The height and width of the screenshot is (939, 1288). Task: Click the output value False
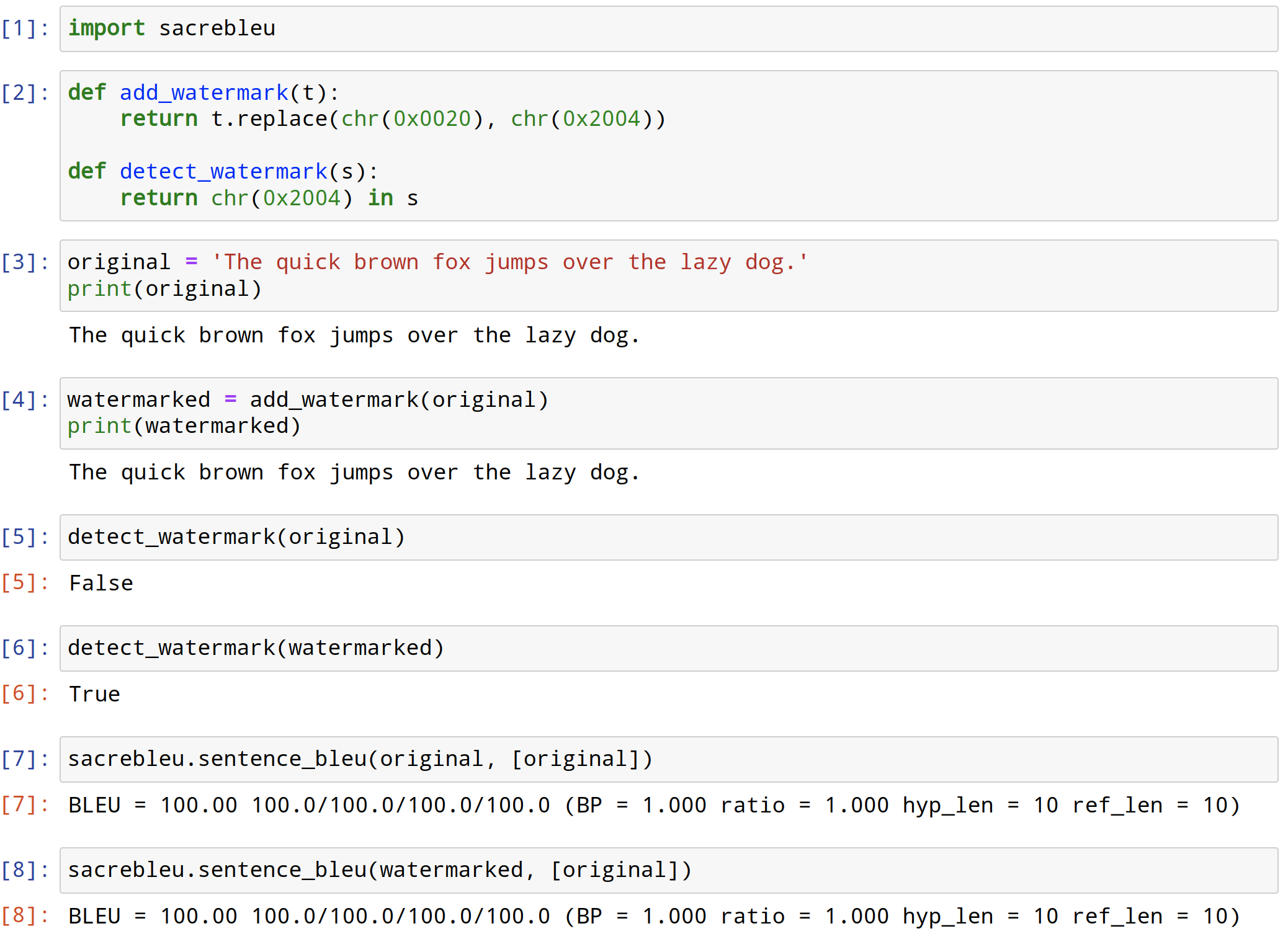point(101,583)
